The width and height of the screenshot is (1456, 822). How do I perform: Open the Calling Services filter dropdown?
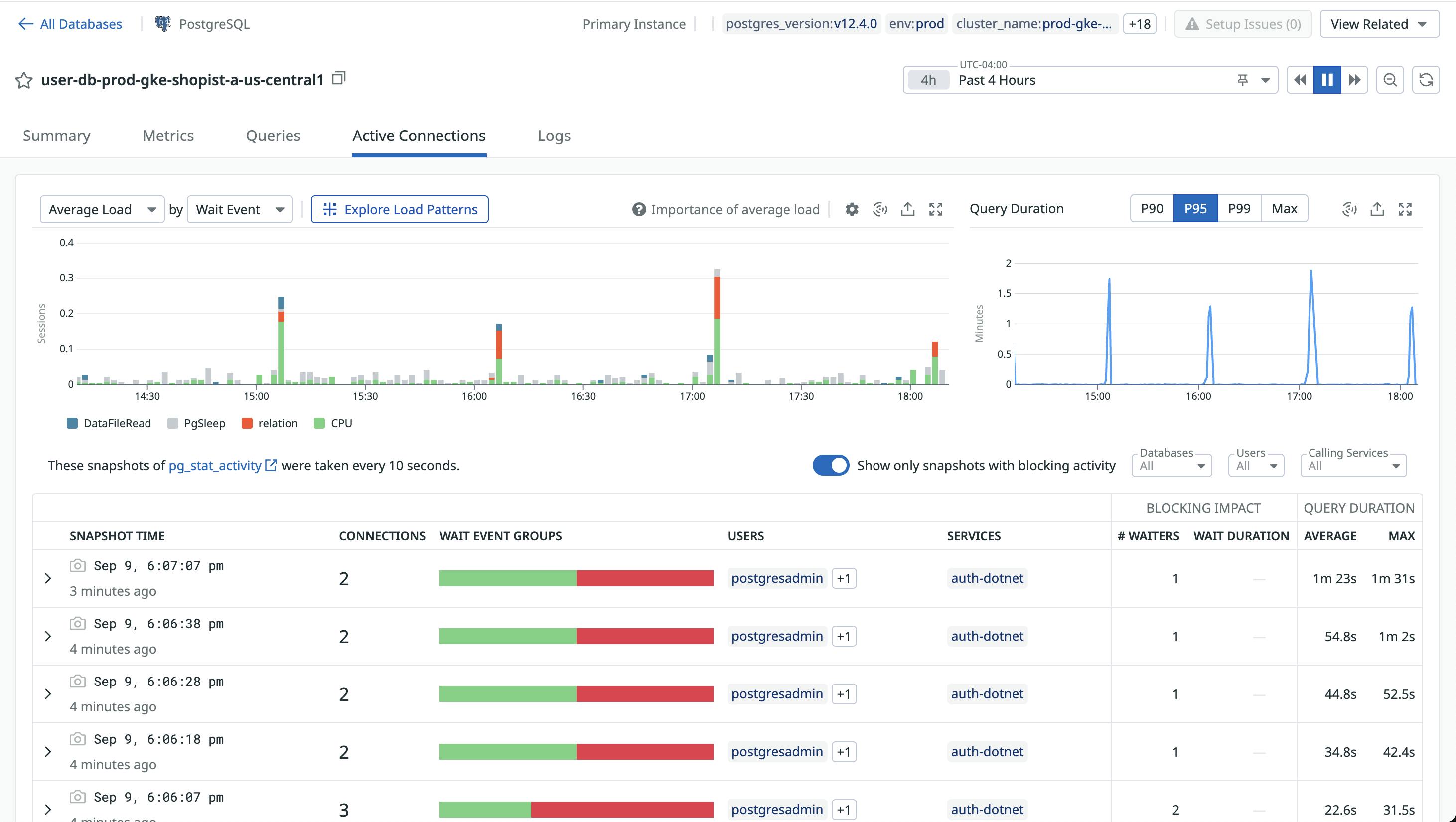point(1353,466)
